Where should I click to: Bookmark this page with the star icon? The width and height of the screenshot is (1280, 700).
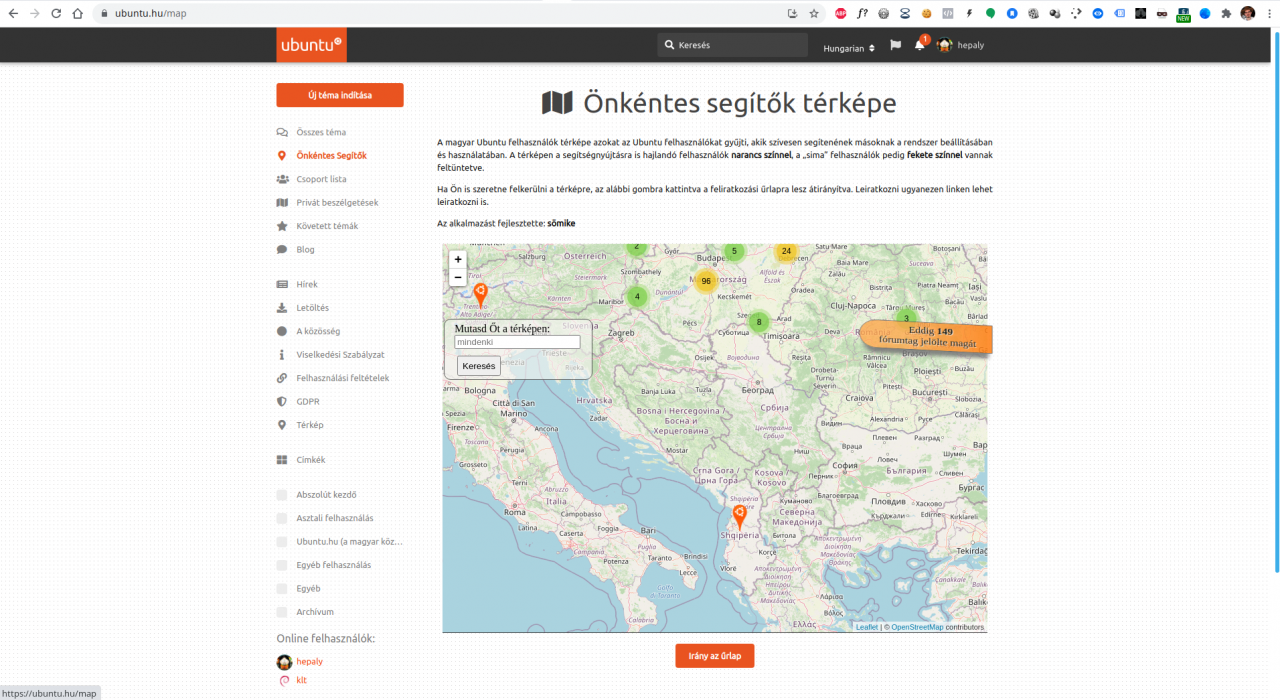814,13
